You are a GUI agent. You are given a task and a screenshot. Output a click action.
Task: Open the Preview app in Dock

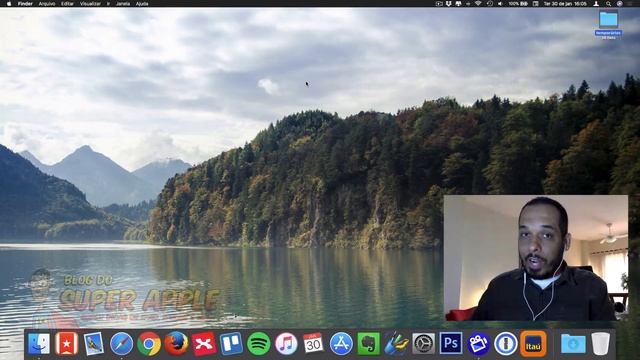94,344
